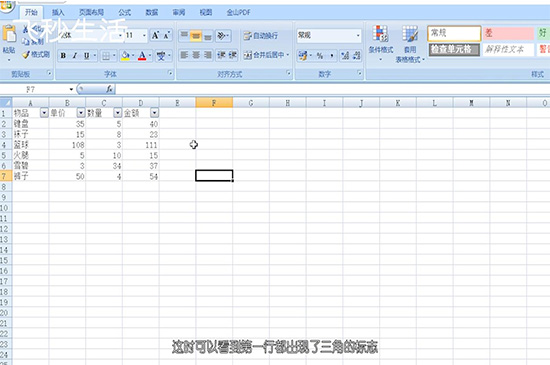Viewport: 550px width, 365px height.
Task: Open the number format 常规 dropdown
Action: coord(358,35)
